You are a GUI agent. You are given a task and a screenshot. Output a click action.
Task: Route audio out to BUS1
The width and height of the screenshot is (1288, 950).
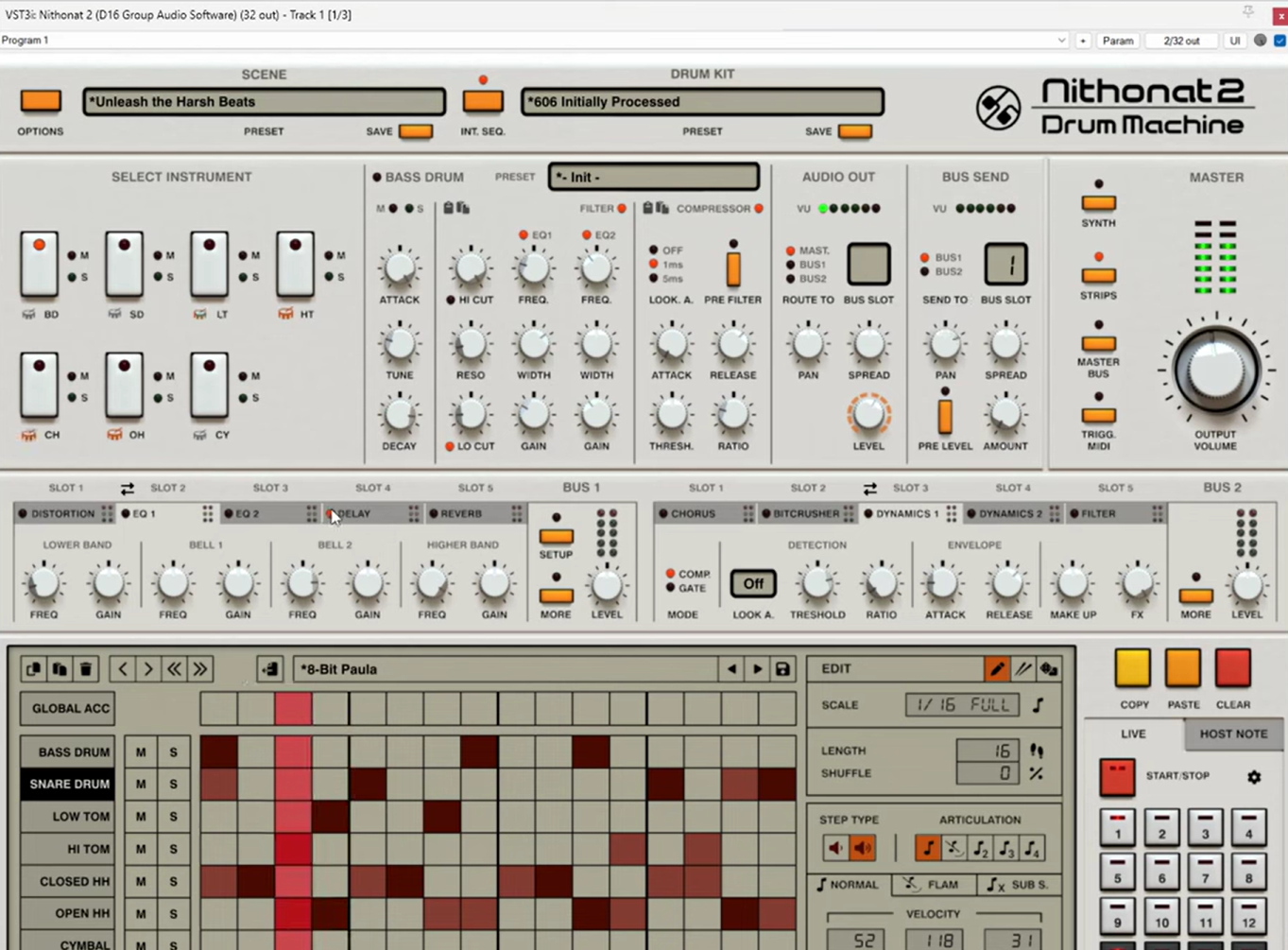coord(790,265)
